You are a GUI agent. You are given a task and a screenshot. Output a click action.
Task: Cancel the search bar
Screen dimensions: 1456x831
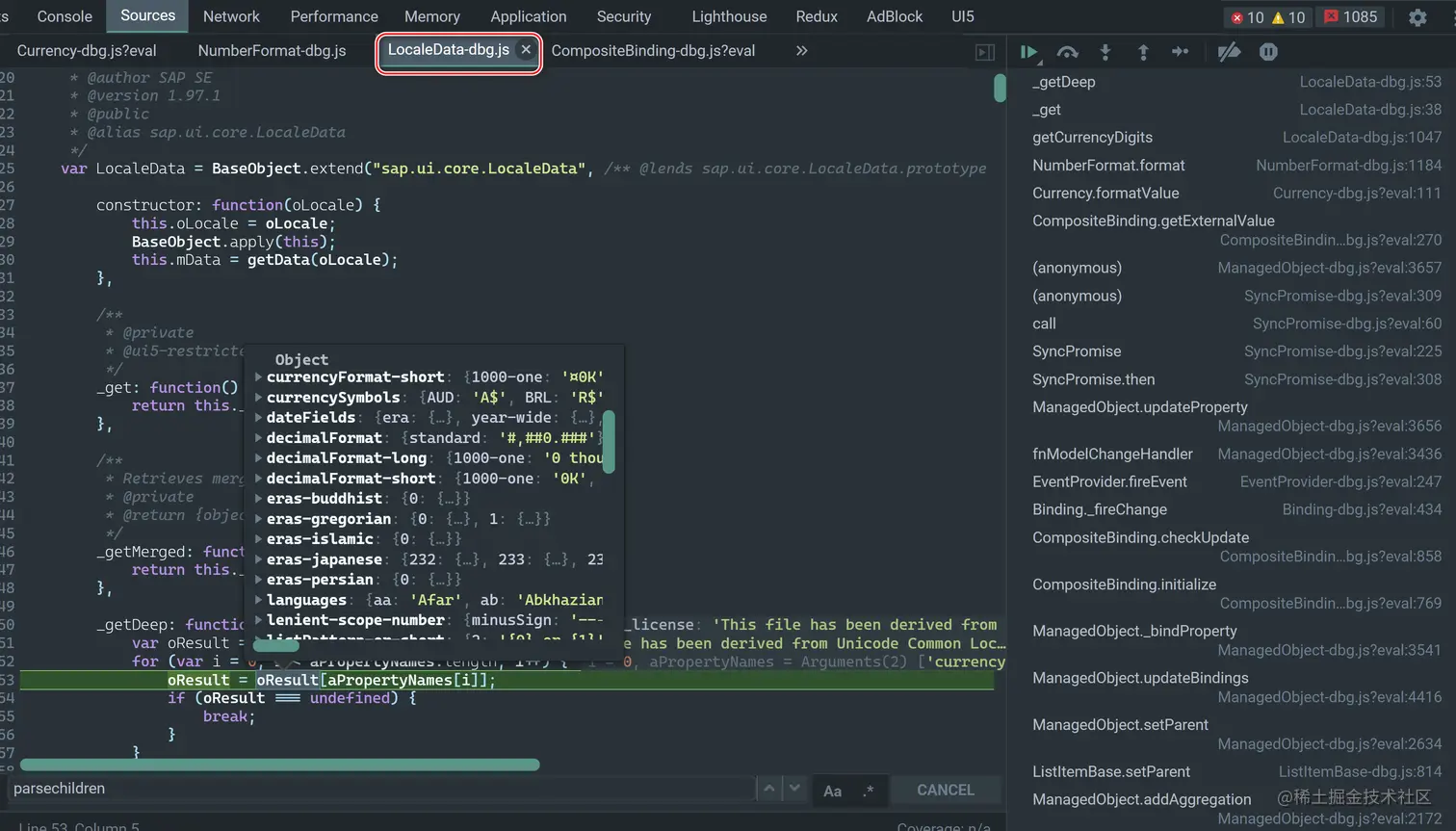click(946, 791)
